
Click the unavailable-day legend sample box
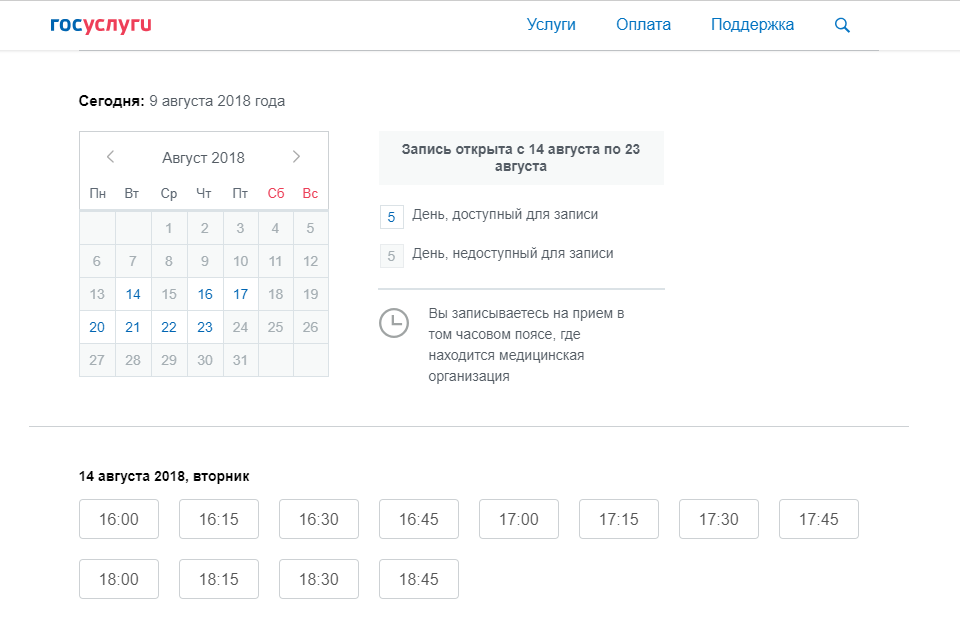(392, 256)
